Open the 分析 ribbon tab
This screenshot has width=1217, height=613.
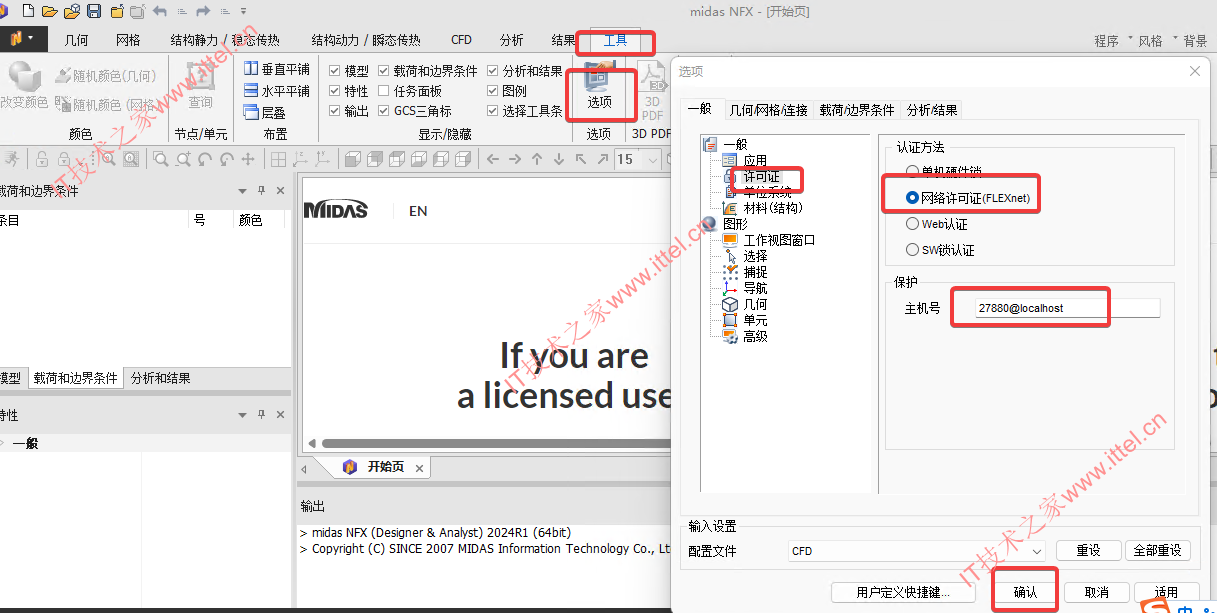511,40
